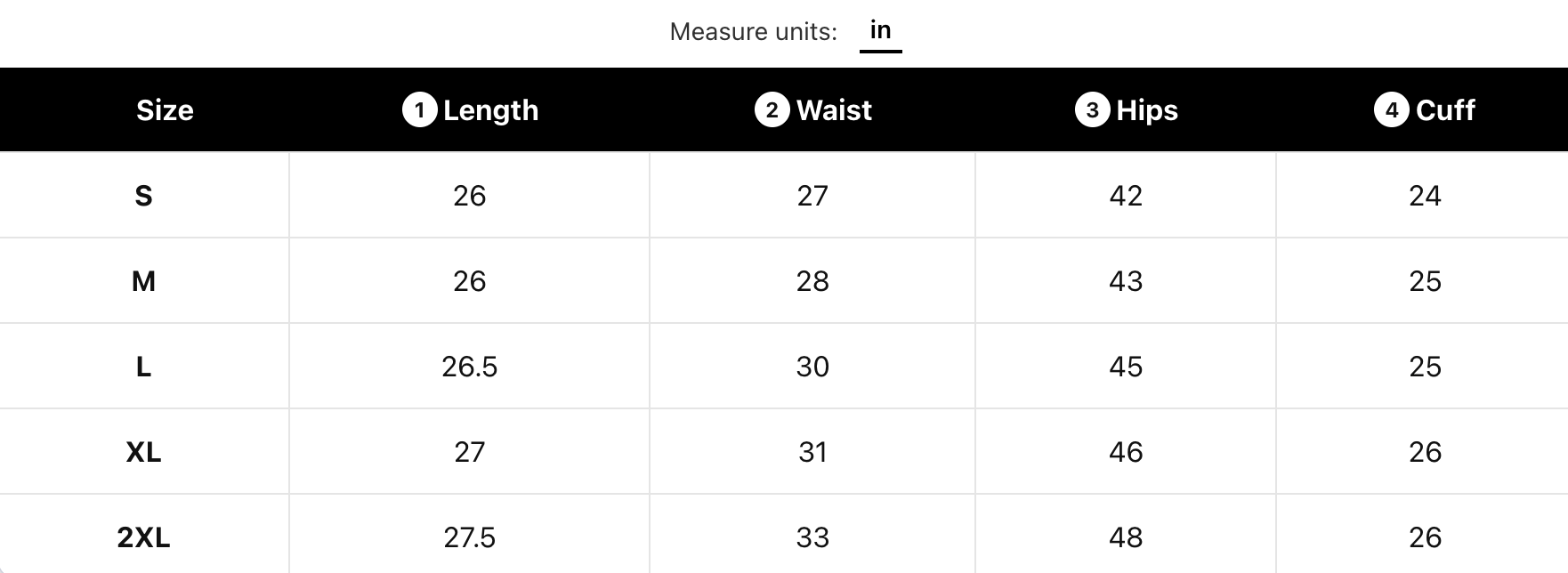Click the 31 waist value for XL
Viewport: 1568px width, 573px height.
click(812, 452)
